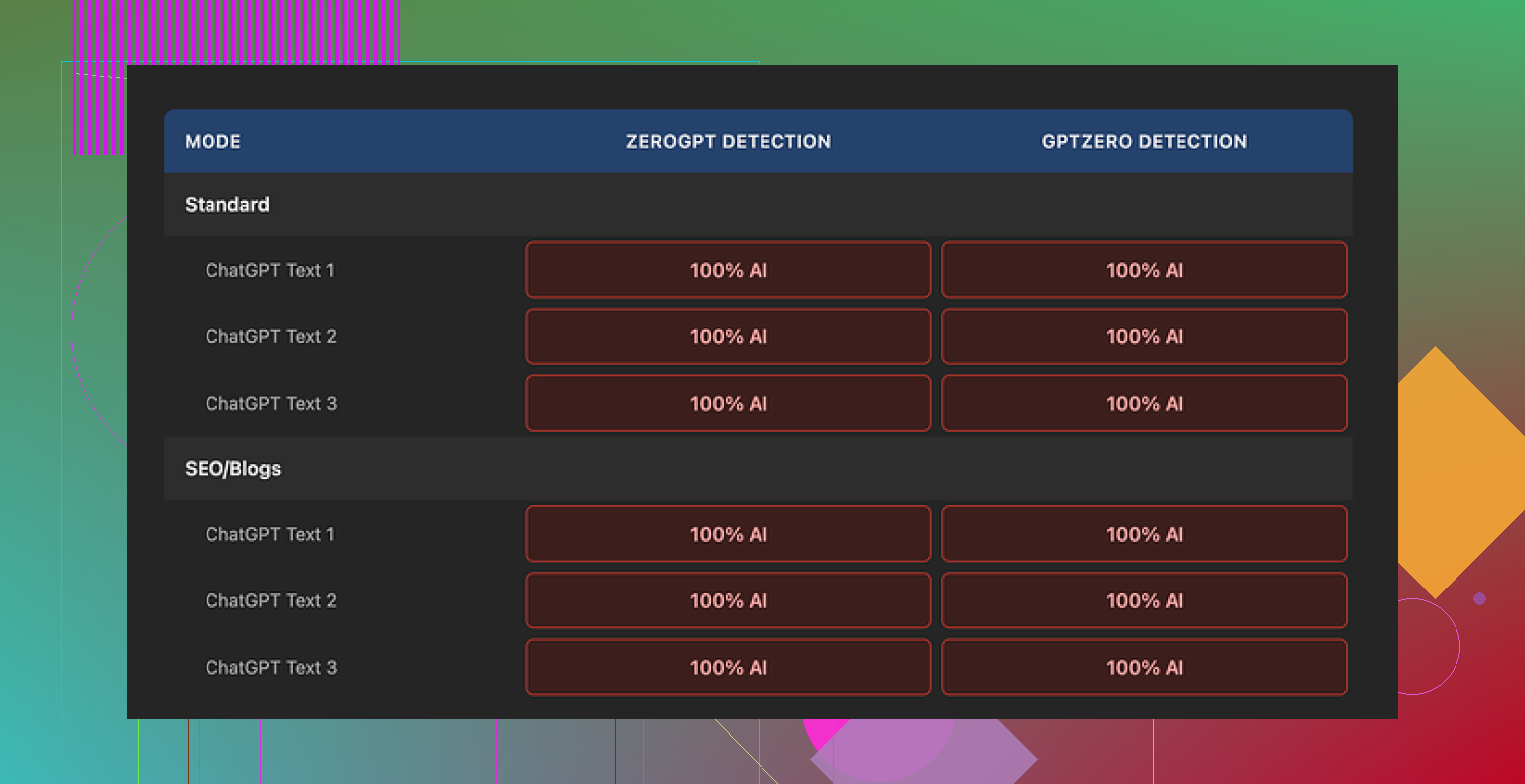Open ZeroGPT result for SEO/Blogs ChatGPT Text 3
This screenshot has height=784, width=1525.
click(x=728, y=667)
